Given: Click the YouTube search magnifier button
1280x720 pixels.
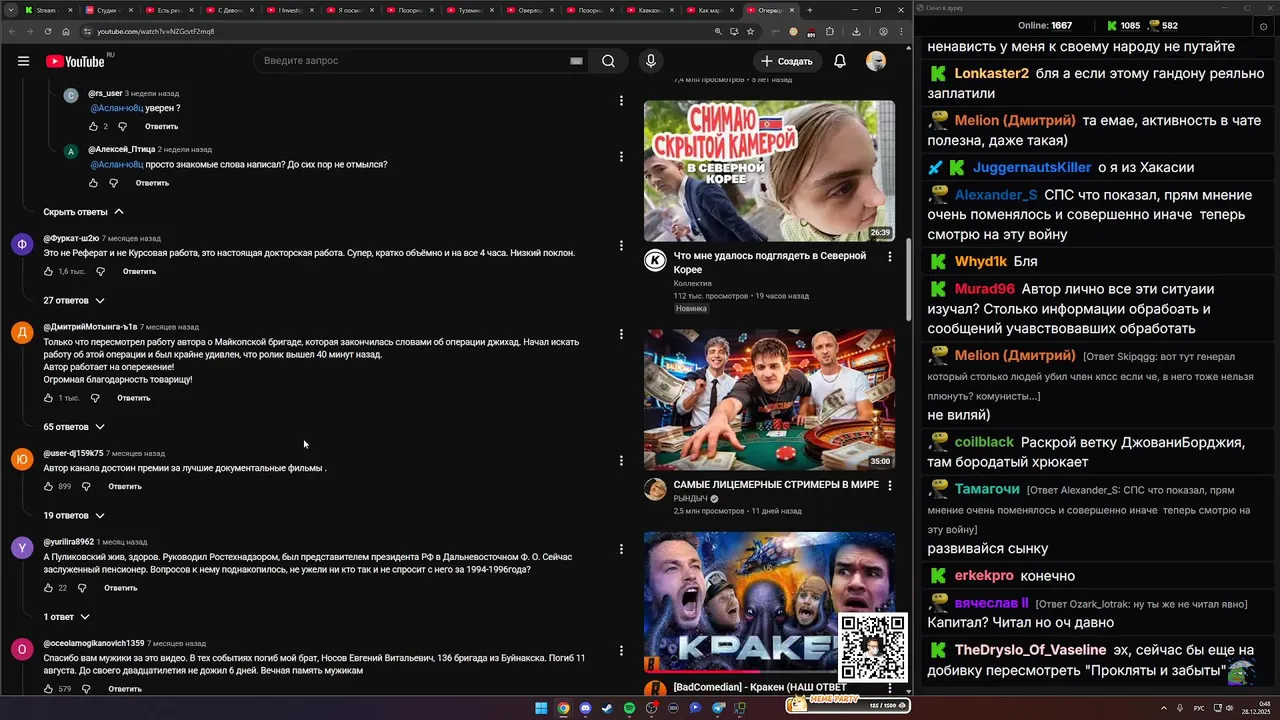Looking at the screenshot, I should (x=608, y=61).
